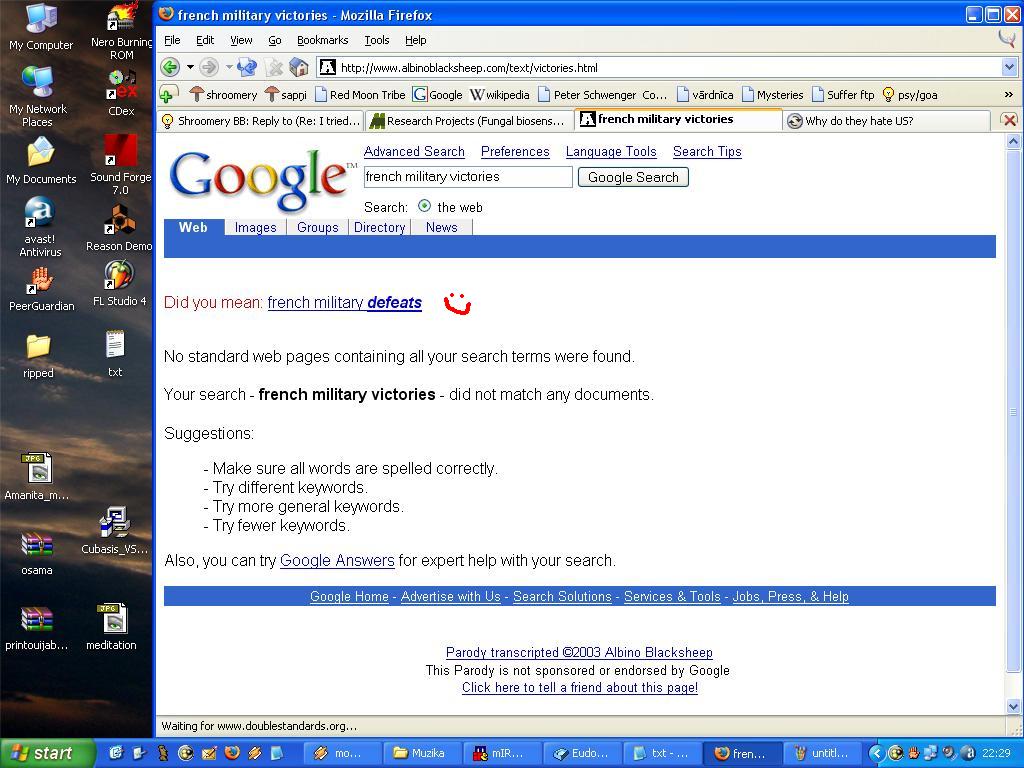Open the Images tab on Google
The width and height of the screenshot is (1024, 768).
tap(255, 227)
